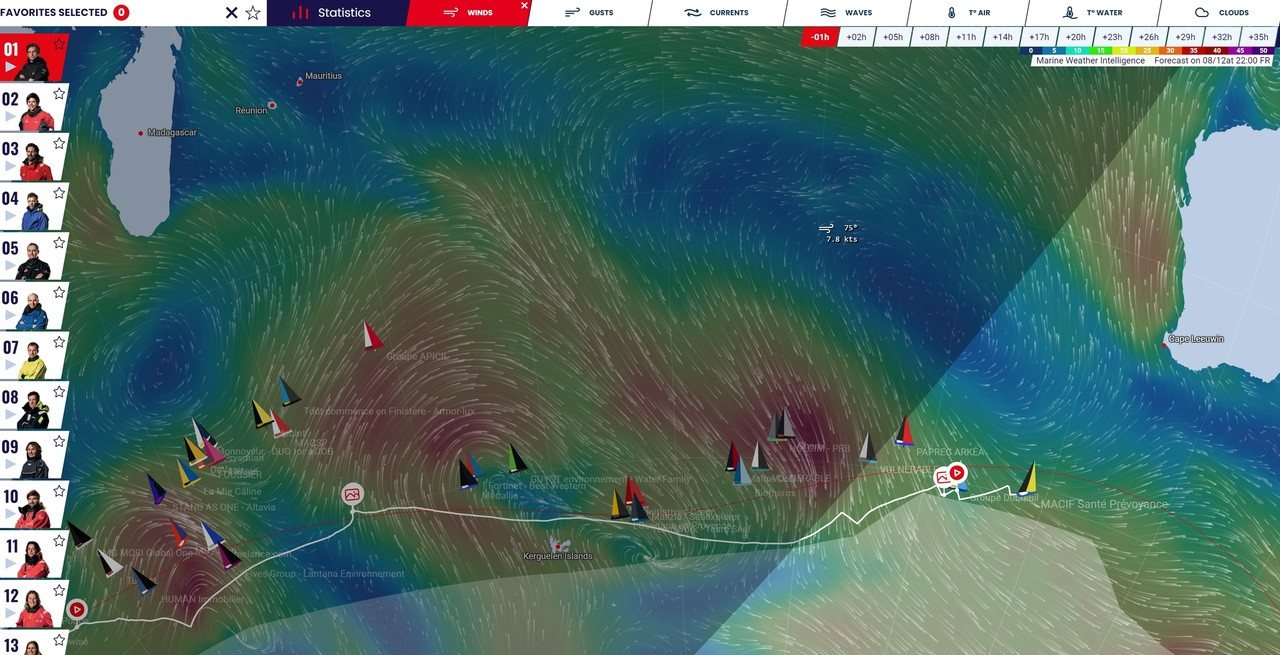Favorite skipper 01 with its star
1280x655 pixels.
point(59,44)
